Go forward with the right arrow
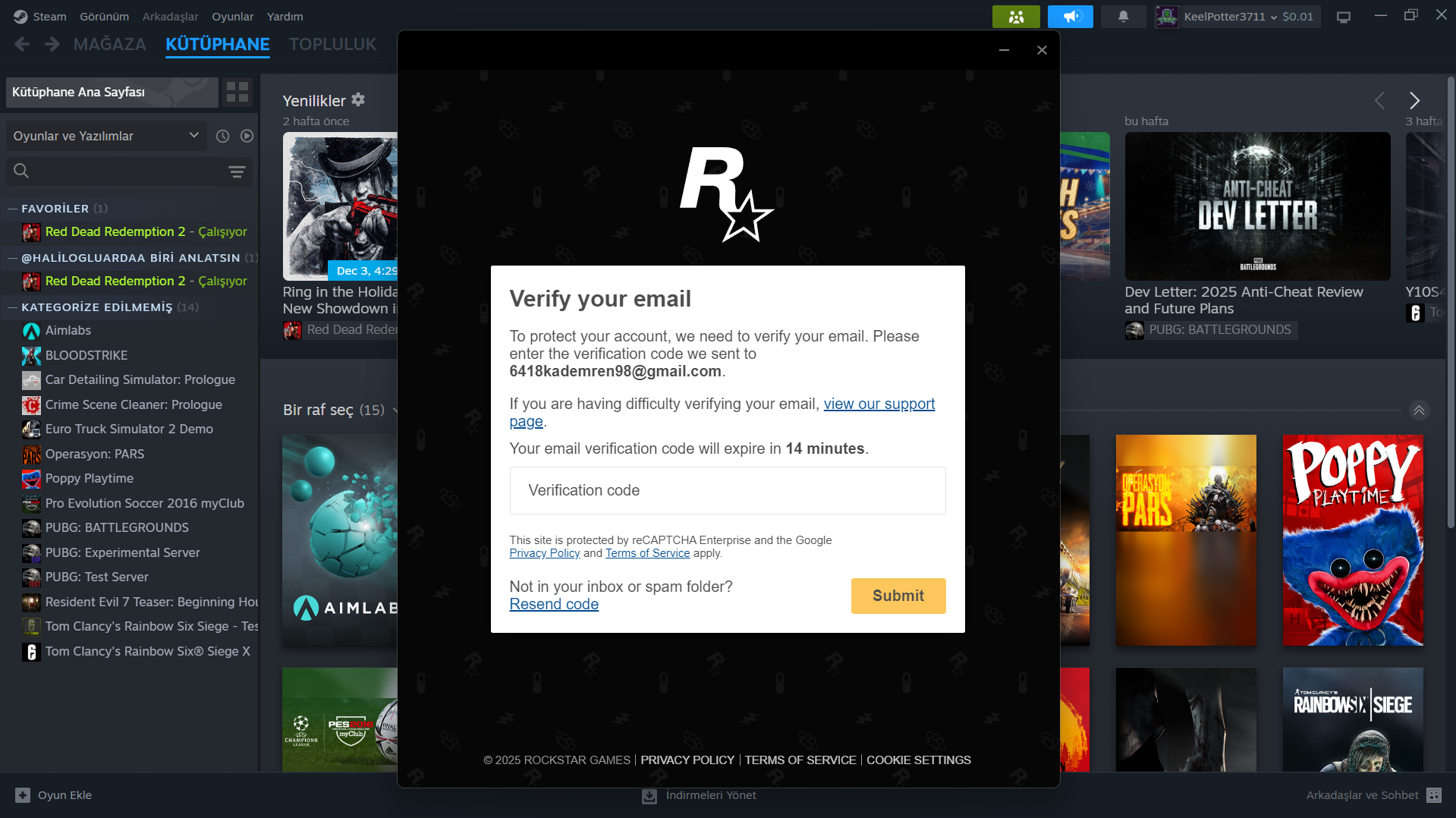 coord(52,45)
